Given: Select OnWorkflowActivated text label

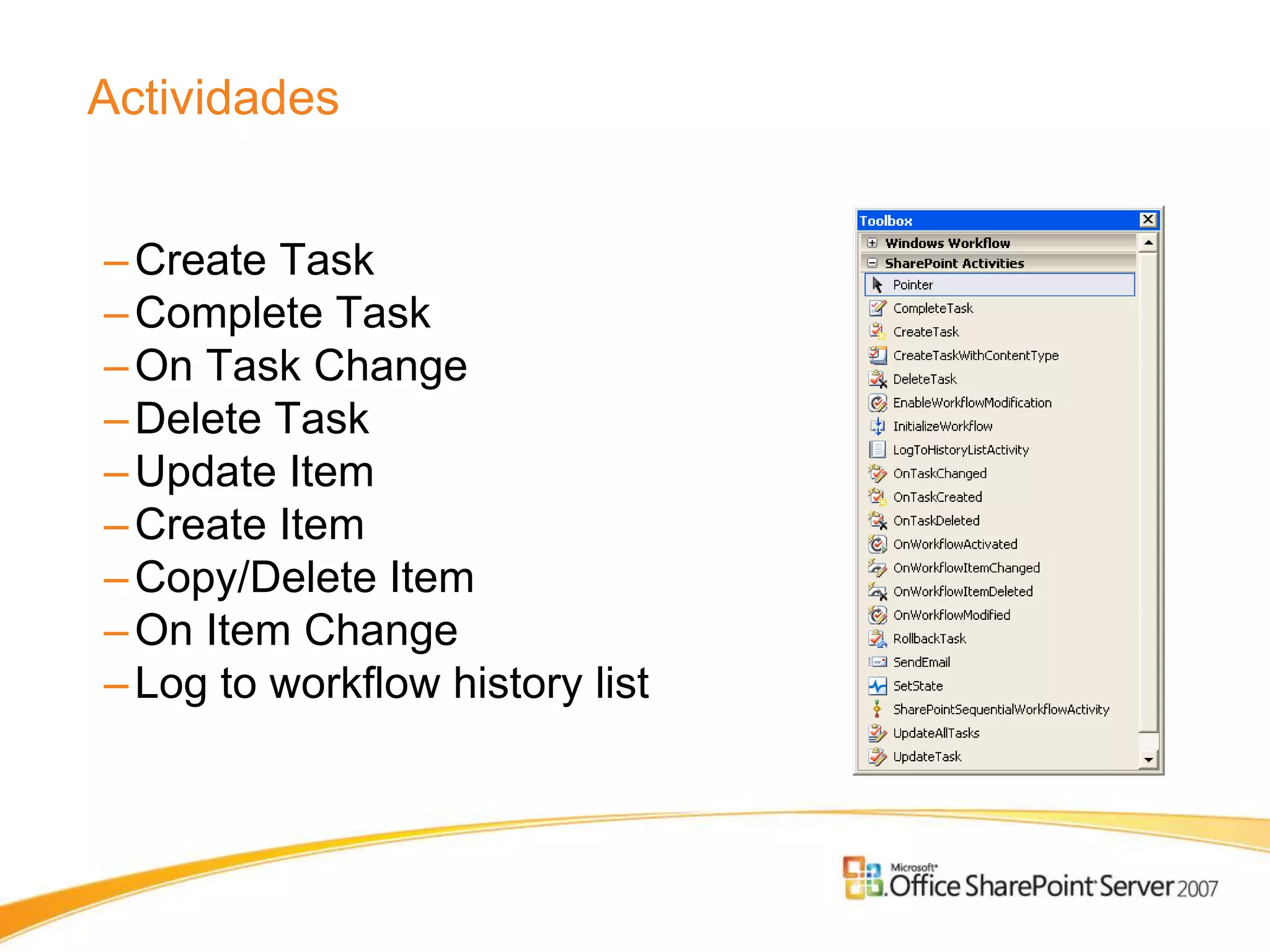Looking at the screenshot, I should point(955,544).
